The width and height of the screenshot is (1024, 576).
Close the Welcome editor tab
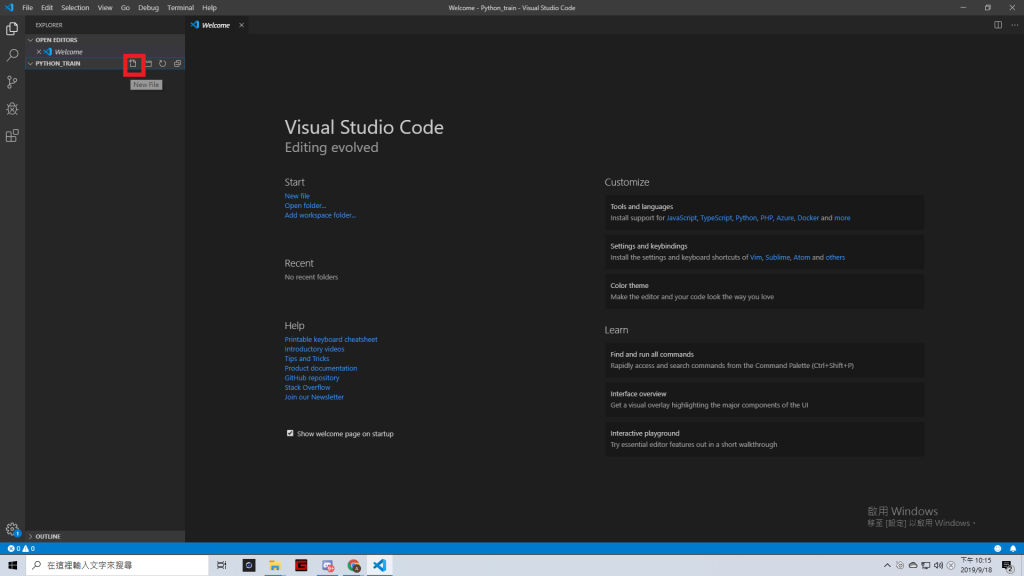(x=242, y=25)
